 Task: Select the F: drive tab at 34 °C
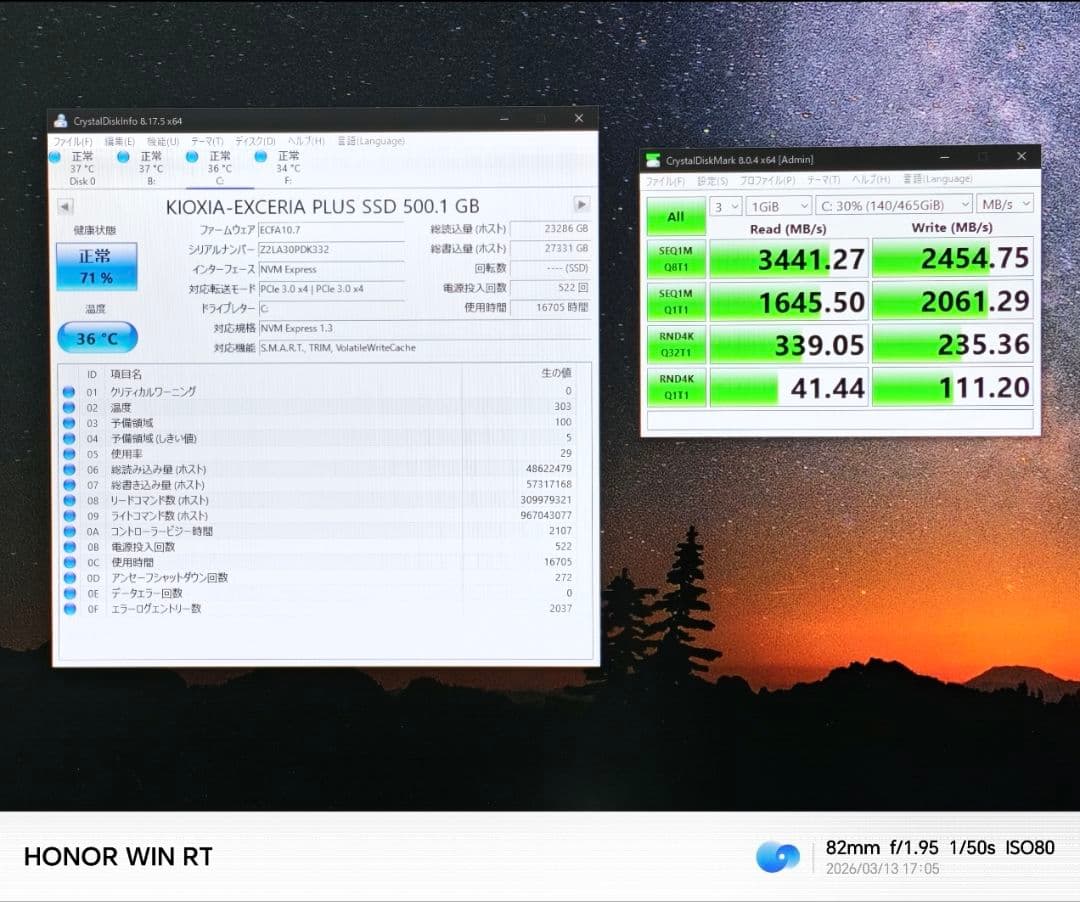click(x=288, y=169)
